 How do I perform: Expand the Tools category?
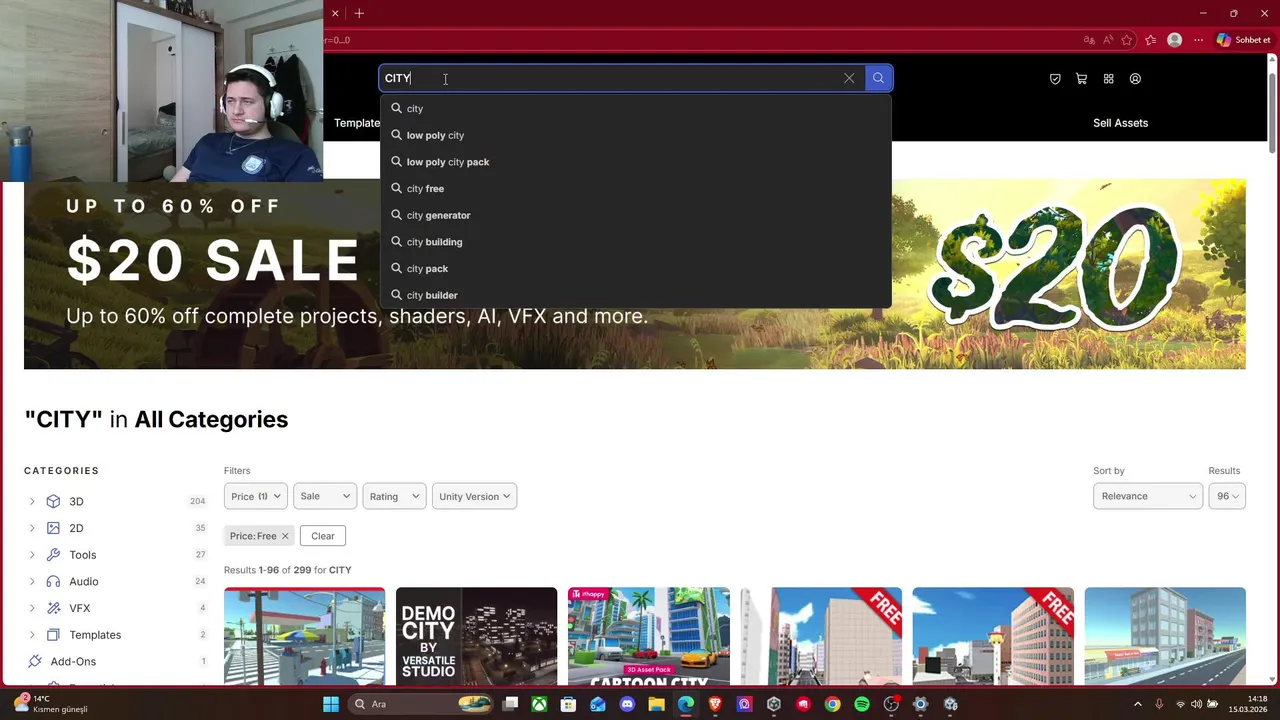[32, 555]
